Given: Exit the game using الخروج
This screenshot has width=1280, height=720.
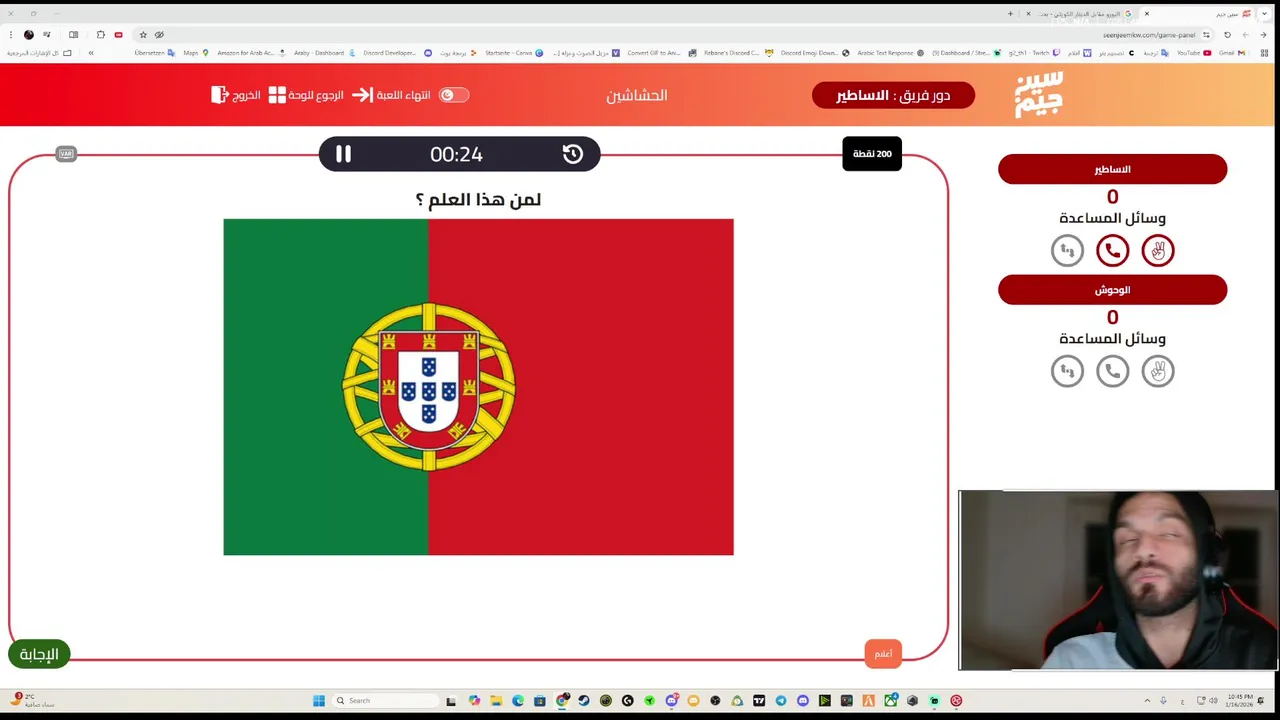Looking at the screenshot, I should (236, 95).
